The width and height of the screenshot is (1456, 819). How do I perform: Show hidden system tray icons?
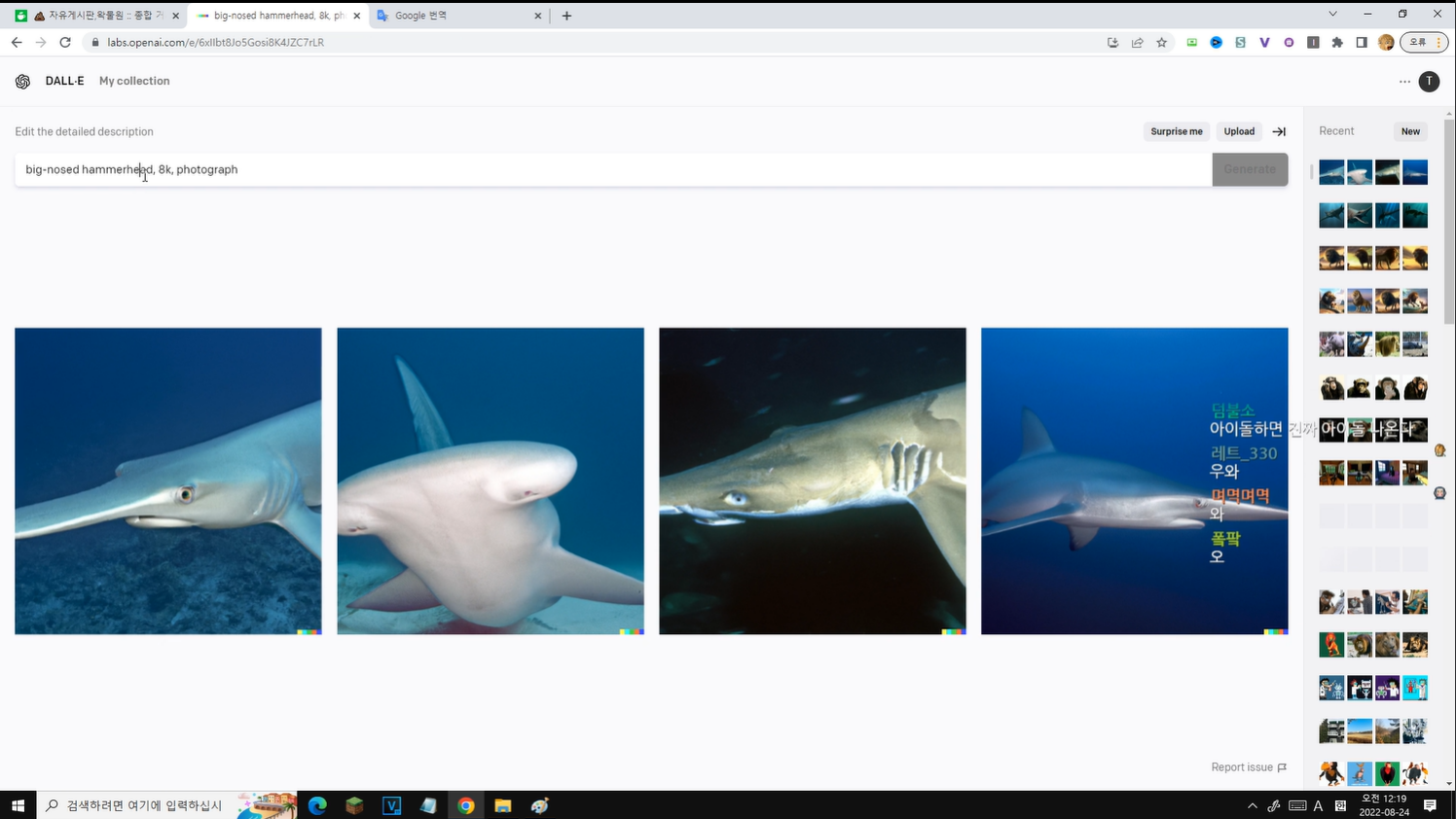click(x=1252, y=805)
